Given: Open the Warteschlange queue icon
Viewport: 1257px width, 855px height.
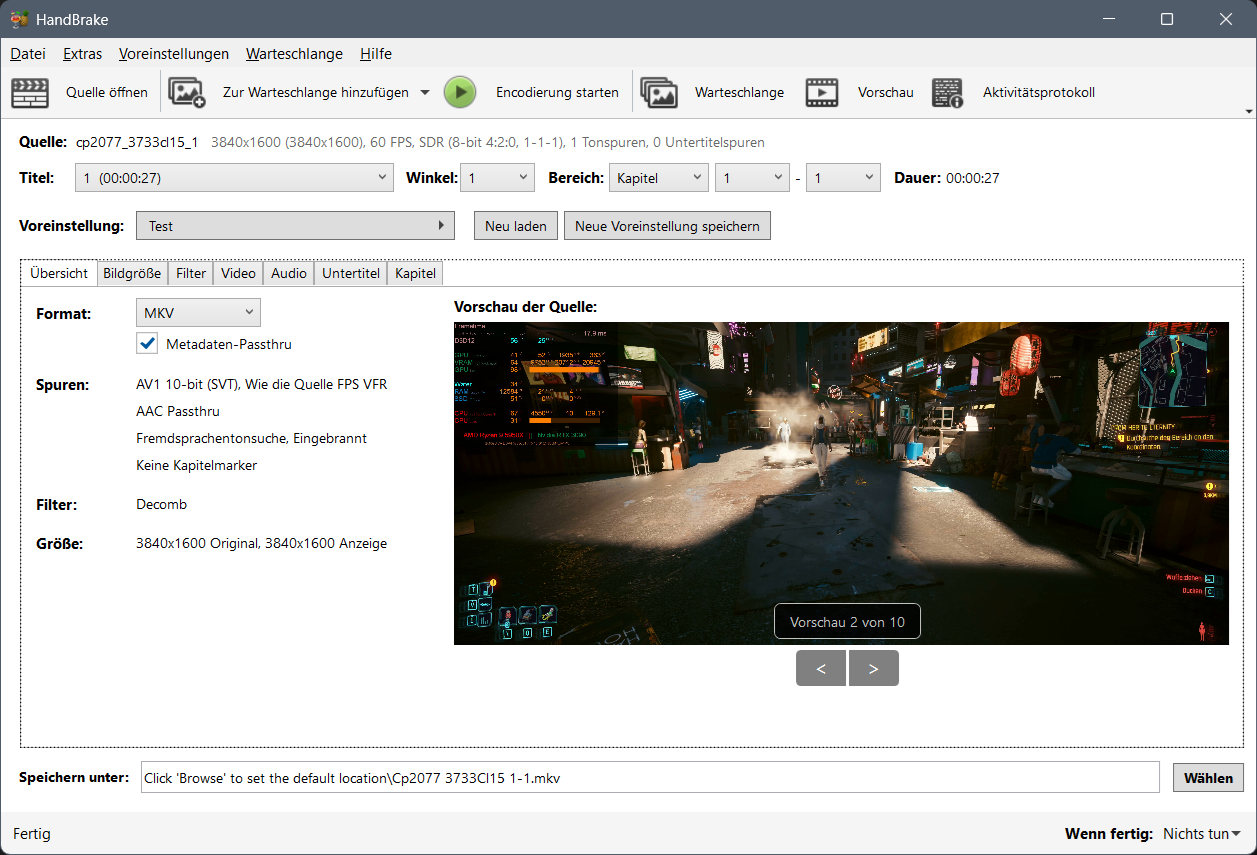Looking at the screenshot, I should pos(659,92).
